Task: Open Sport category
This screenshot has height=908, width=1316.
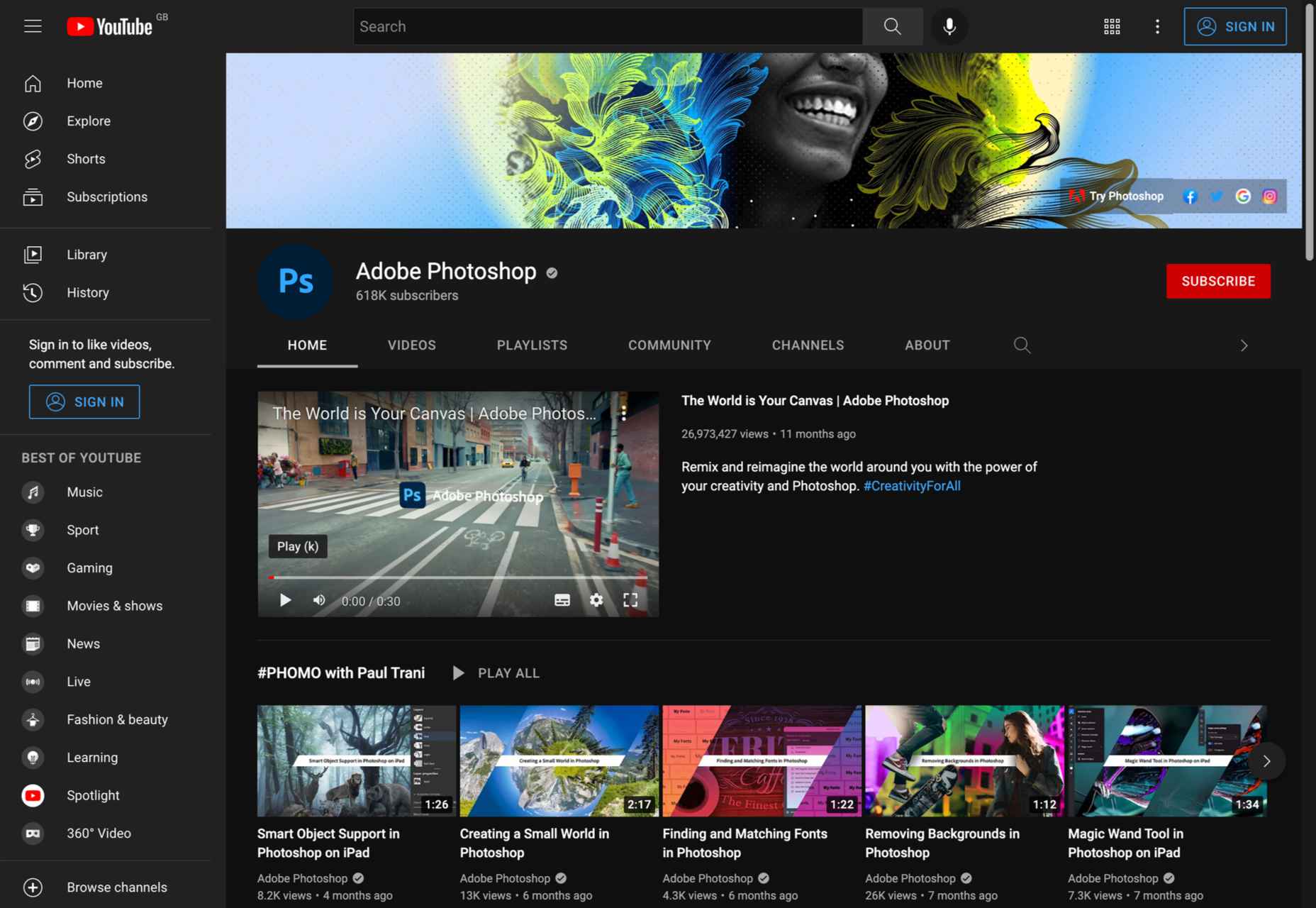Action: coord(106,530)
